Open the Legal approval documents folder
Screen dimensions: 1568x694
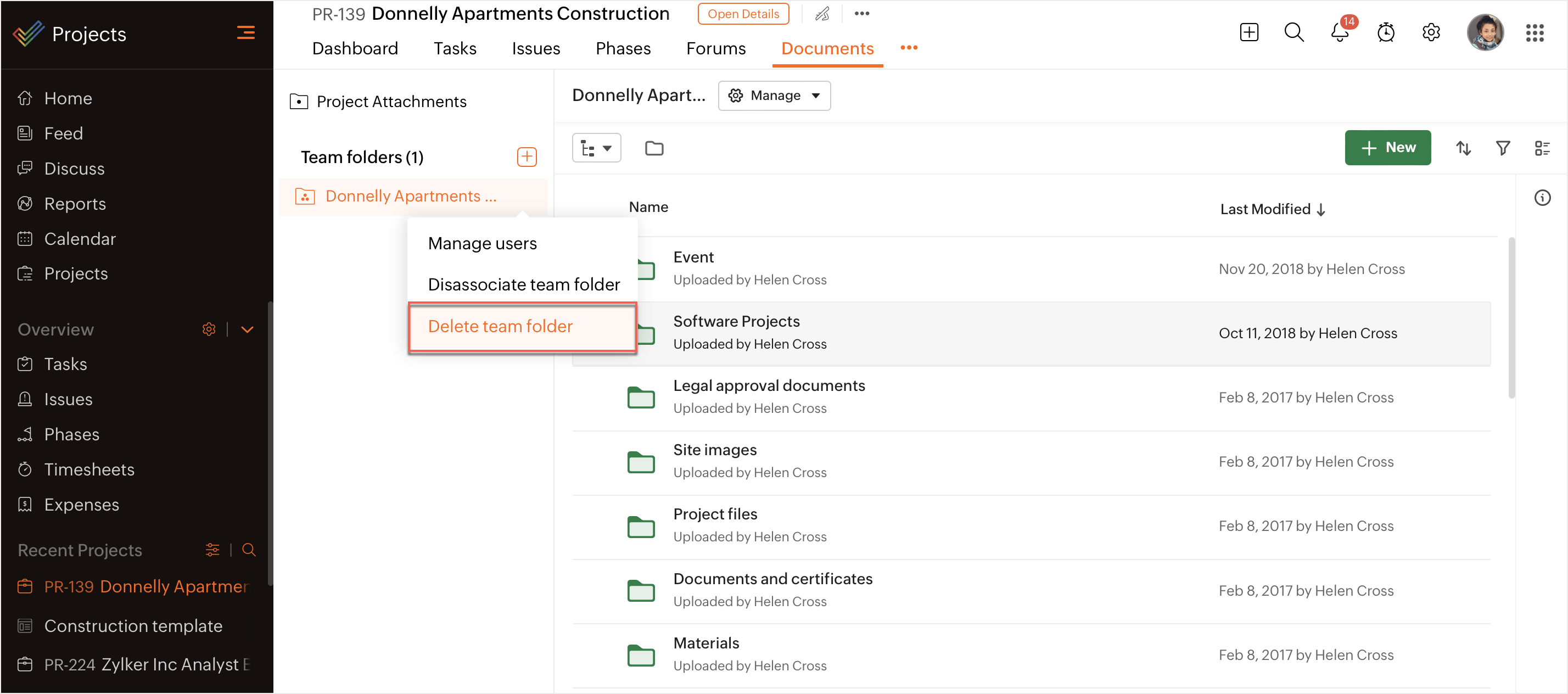tap(768, 386)
